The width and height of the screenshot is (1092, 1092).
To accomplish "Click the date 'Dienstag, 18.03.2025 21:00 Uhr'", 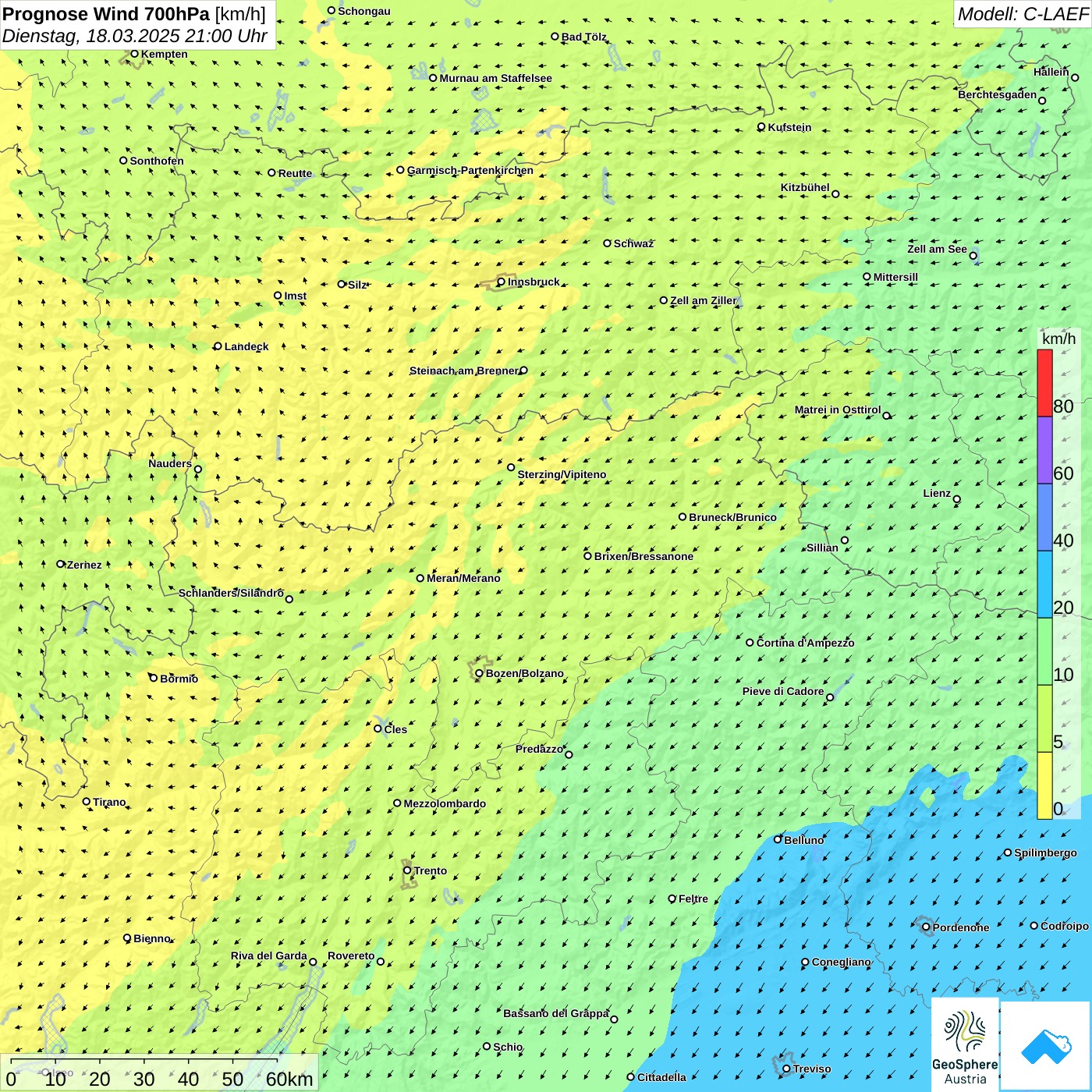I will click(135, 36).
